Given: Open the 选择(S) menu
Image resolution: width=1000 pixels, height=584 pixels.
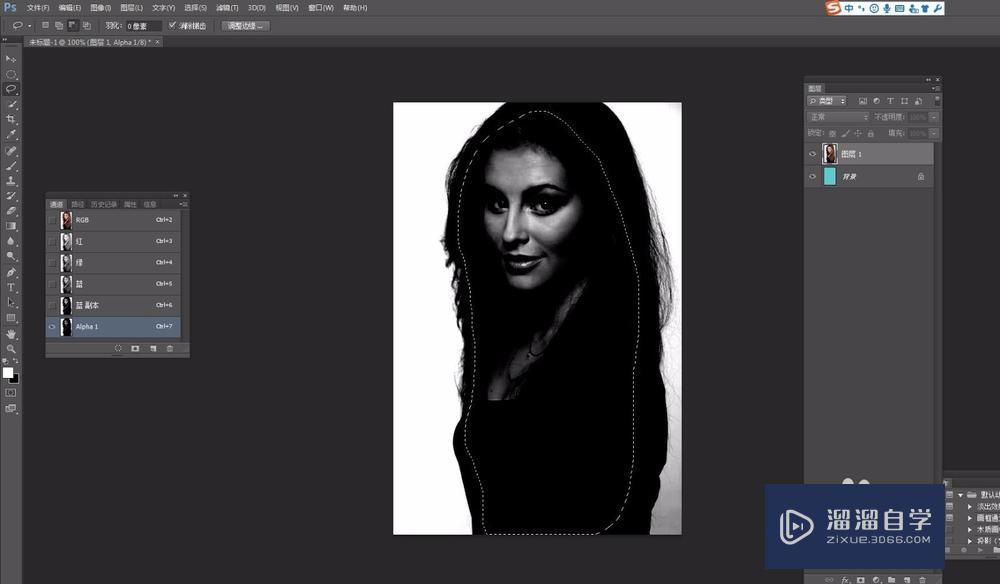Looking at the screenshot, I should tap(195, 8).
